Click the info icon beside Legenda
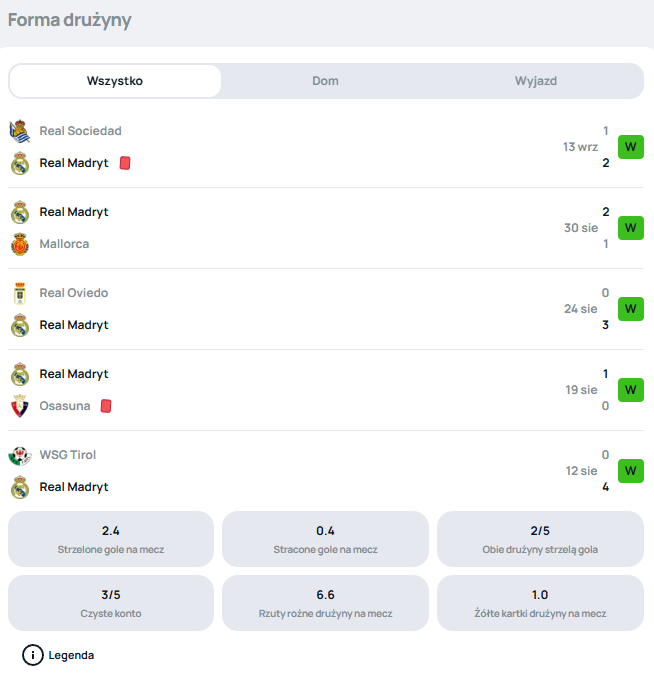Image resolution: width=654 pixels, height=676 pixels. click(x=33, y=655)
